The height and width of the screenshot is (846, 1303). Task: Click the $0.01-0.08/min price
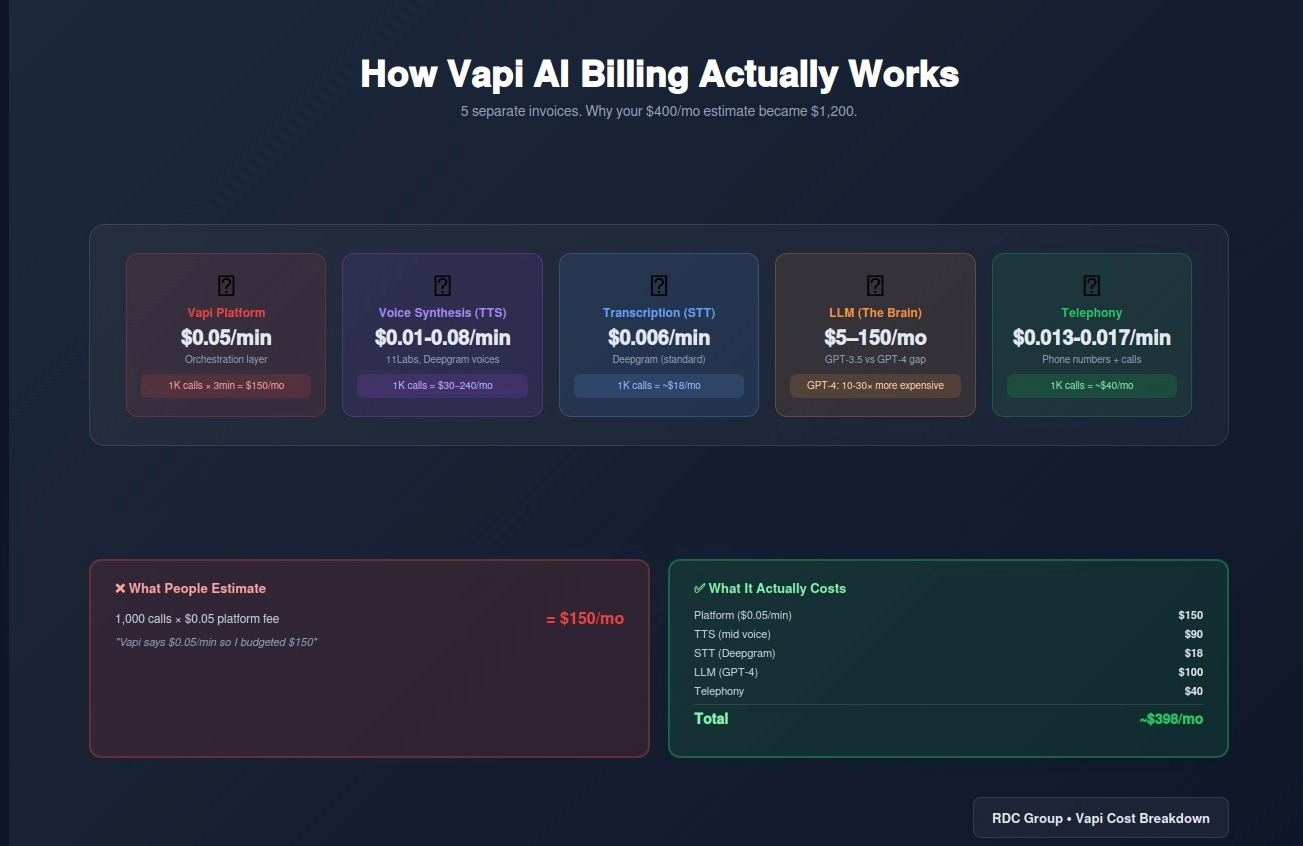point(442,337)
